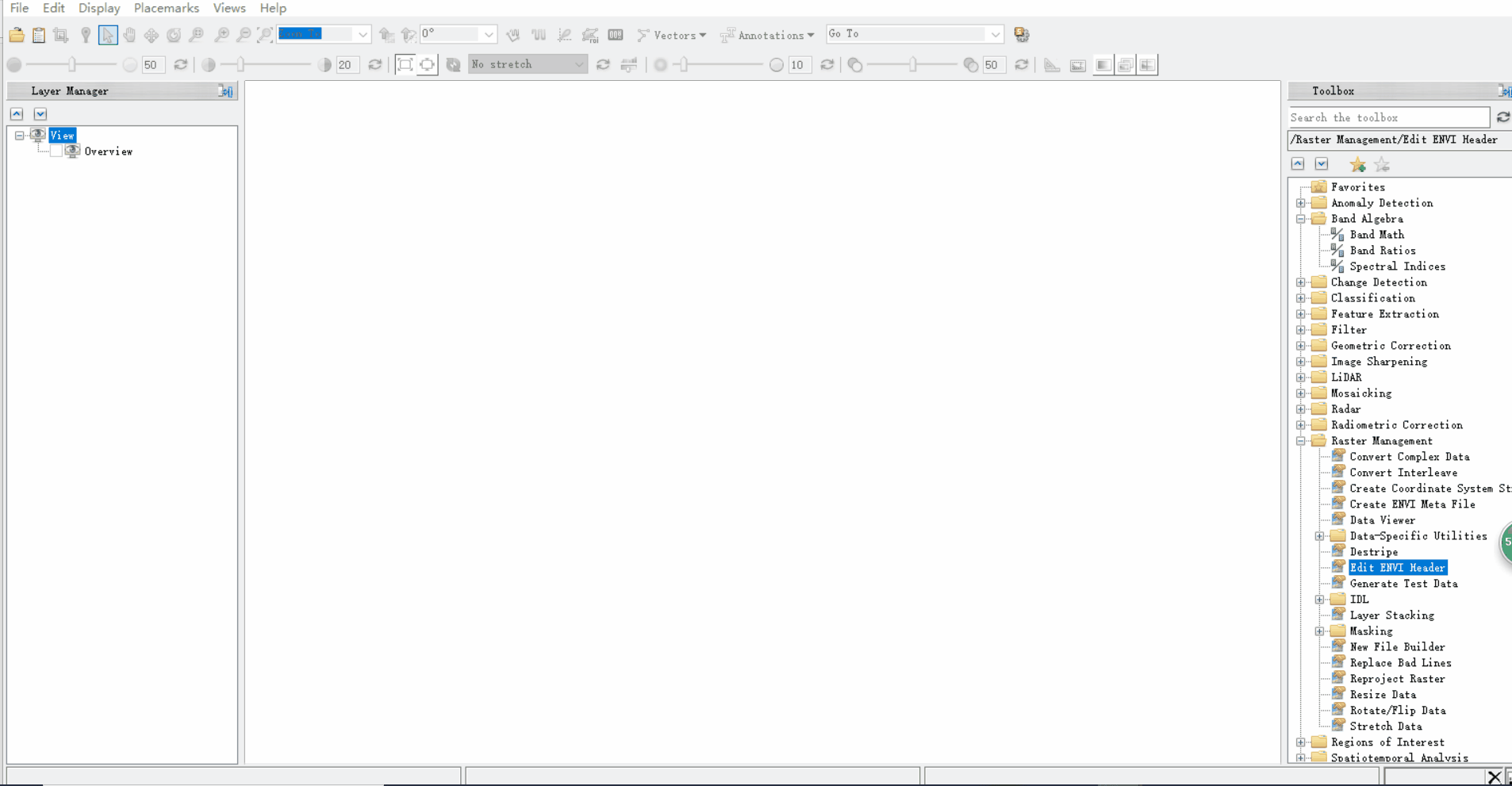Click the Zoom Out magnifier icon
Screen dimensions: 1512x786
(x=244, y=35)
